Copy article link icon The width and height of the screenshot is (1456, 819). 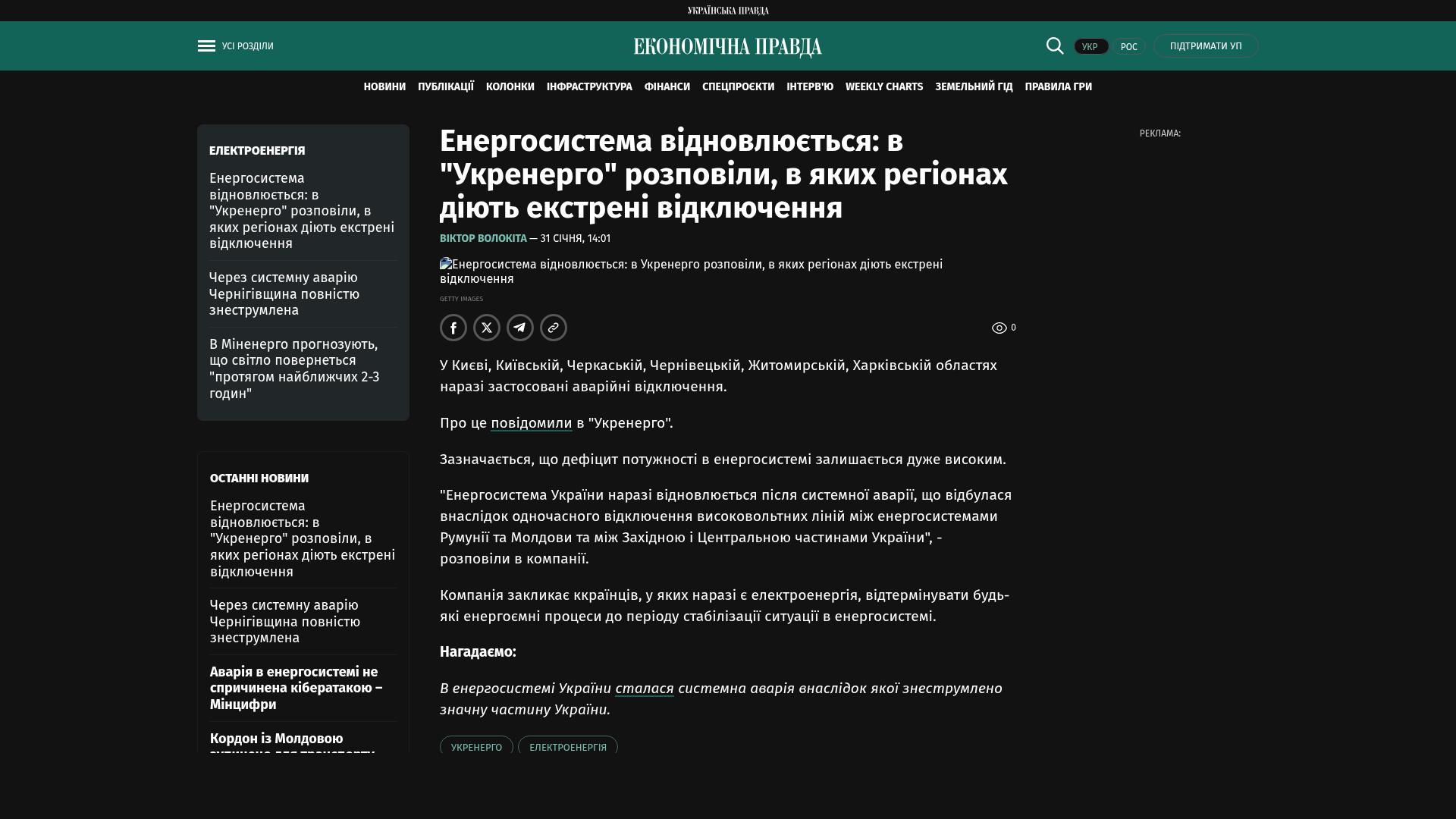(x=554, y=328)
